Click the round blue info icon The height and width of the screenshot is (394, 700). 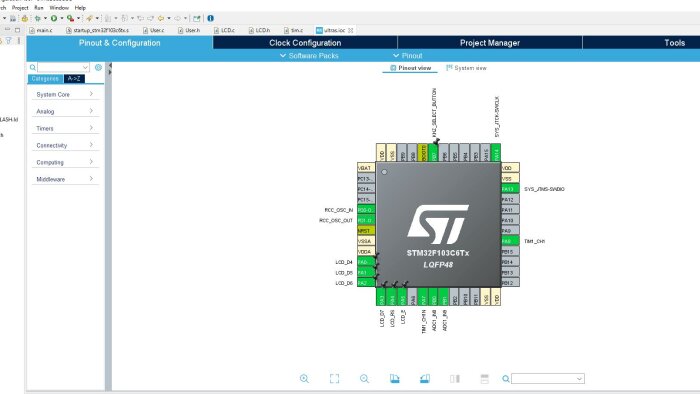tap(210, 18)
